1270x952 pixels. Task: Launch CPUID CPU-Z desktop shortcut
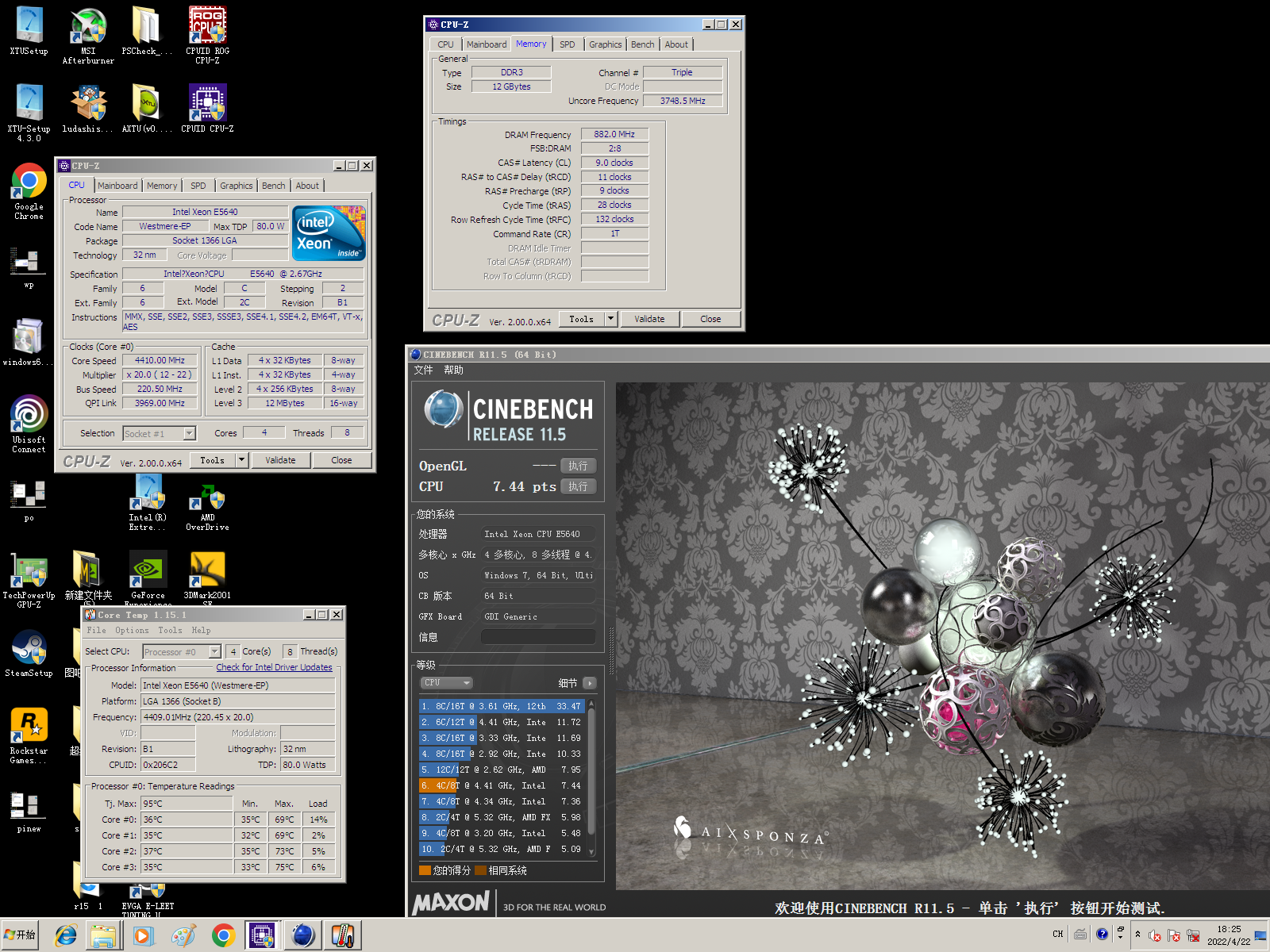pyautogui.click(x=208, y=108)
